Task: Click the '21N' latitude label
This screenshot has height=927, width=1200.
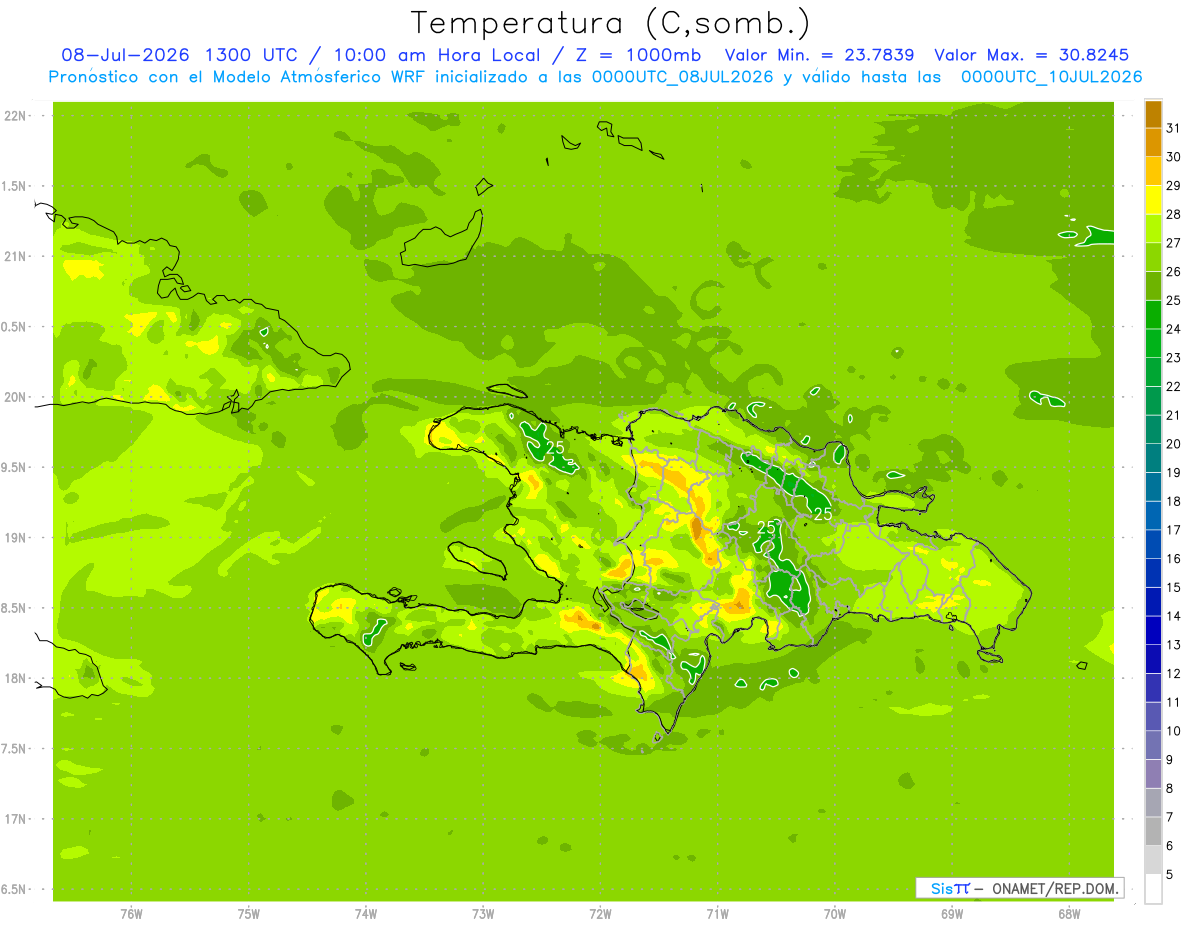Action: 15,256
